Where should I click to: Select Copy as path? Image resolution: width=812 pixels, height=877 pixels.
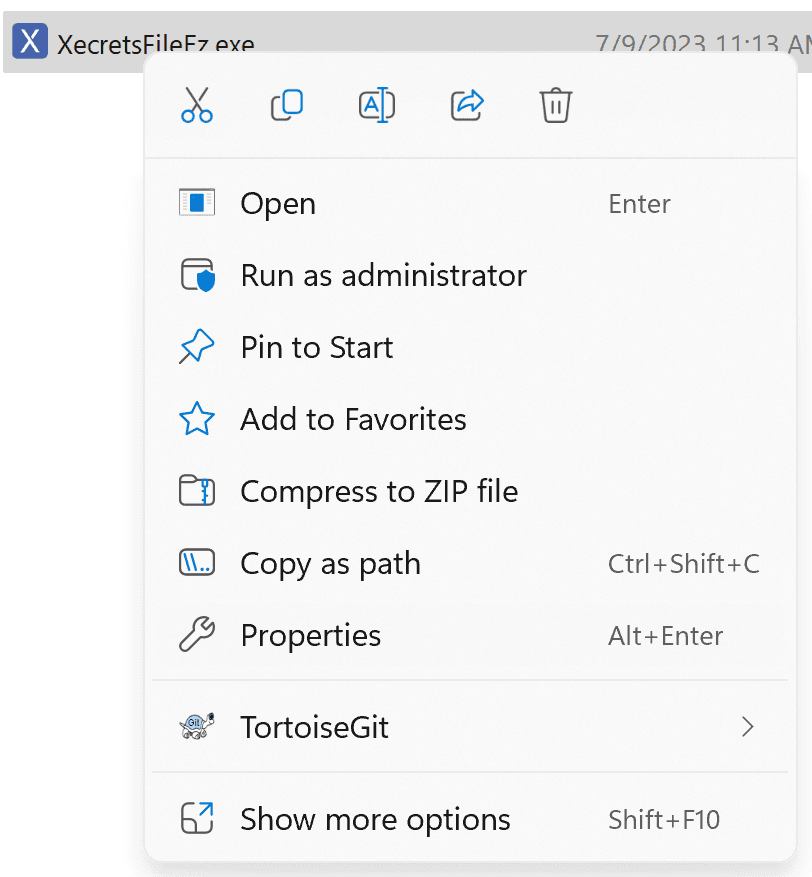pos(330,563)
